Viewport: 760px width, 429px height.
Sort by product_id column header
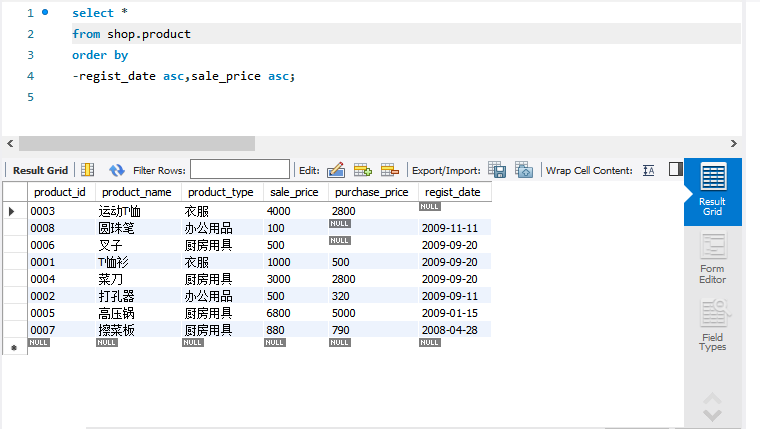tap(60, 192)
